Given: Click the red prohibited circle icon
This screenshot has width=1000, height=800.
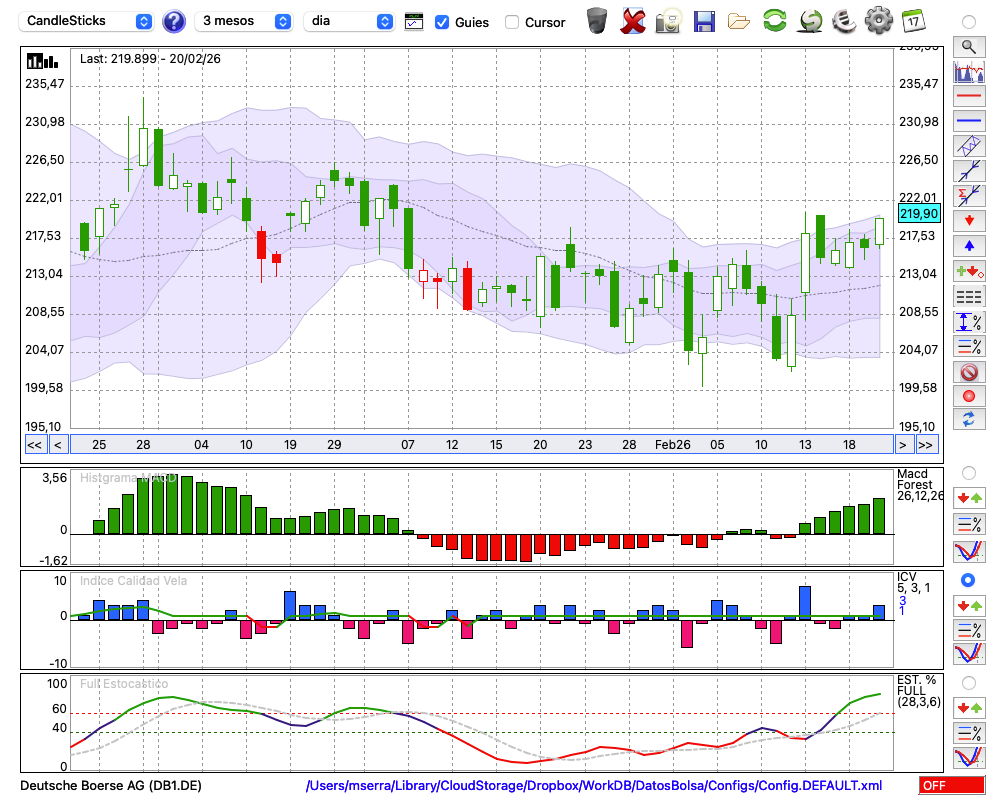Looking at the screenshot, I should coord(969,372).
